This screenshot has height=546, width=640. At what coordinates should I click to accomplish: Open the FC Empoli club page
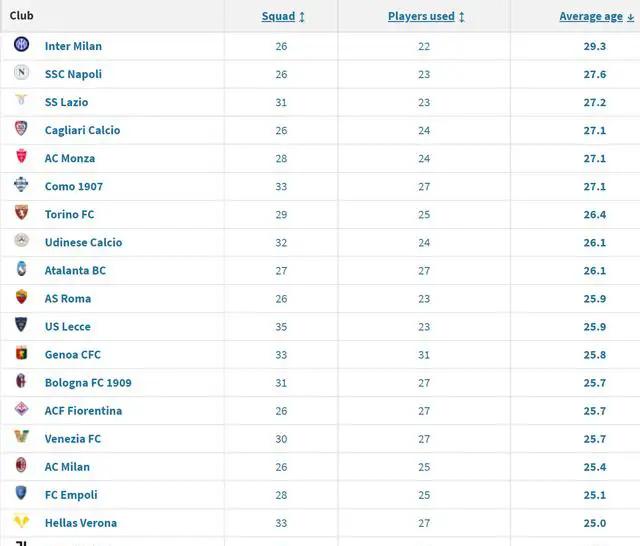click(x=71, y=495)
